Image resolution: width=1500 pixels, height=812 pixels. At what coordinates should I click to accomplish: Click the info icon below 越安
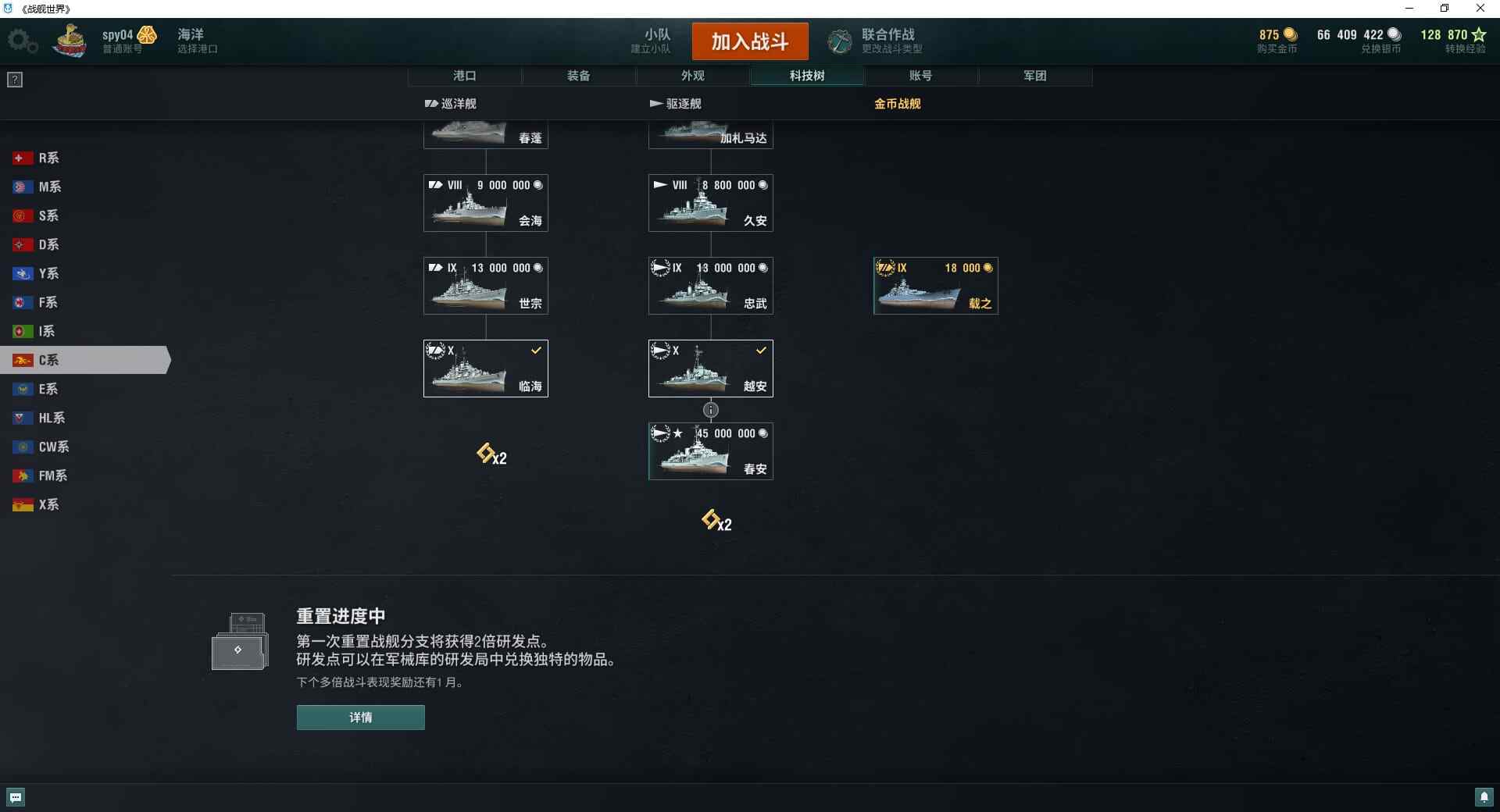click(x=710, y=410)
